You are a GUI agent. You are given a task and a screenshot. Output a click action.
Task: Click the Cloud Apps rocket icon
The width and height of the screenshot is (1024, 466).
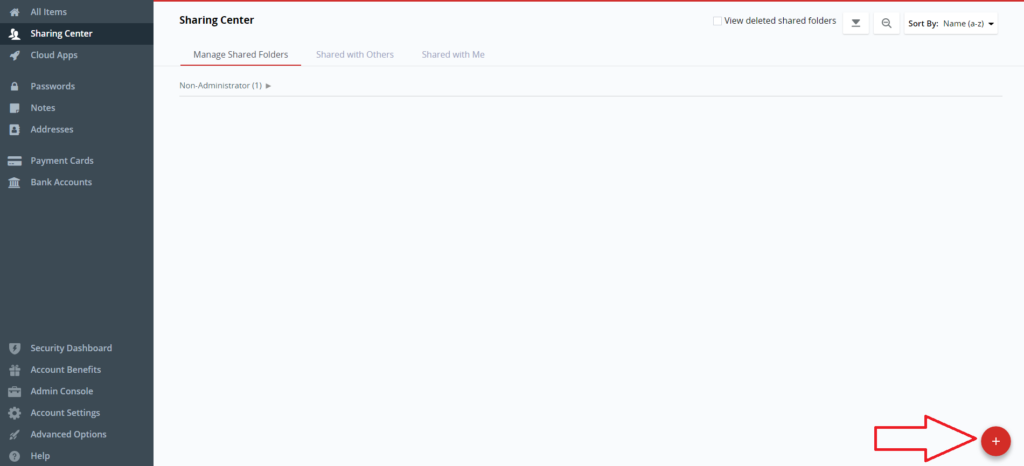coord(14,55)
